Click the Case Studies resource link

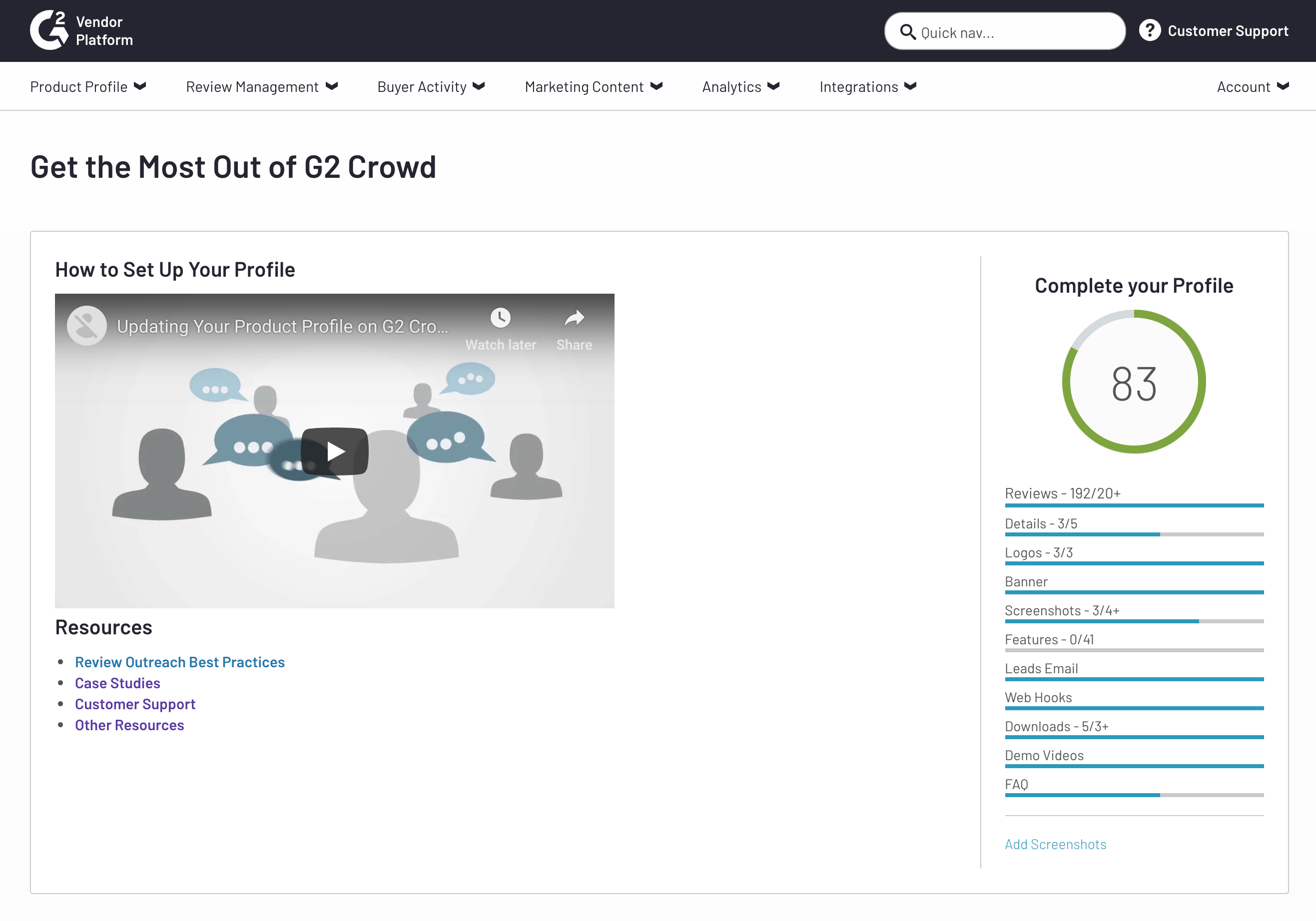tap(118, 683)
